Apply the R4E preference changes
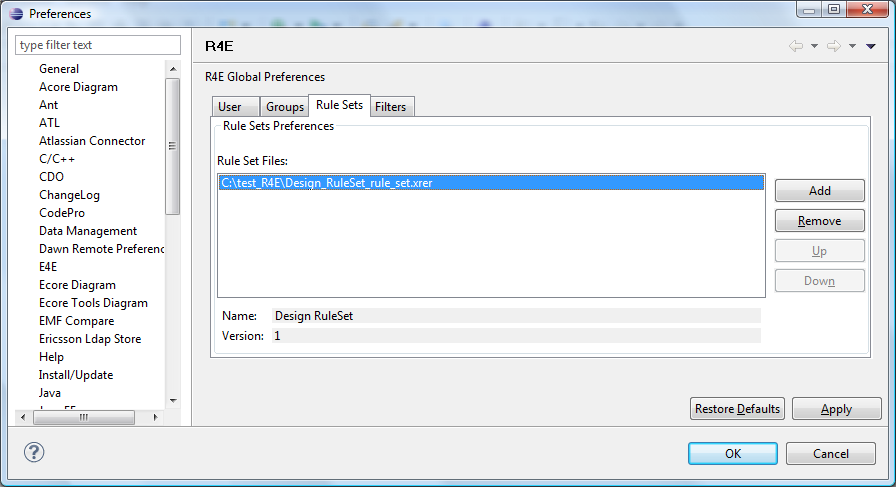 coord(837,409)
